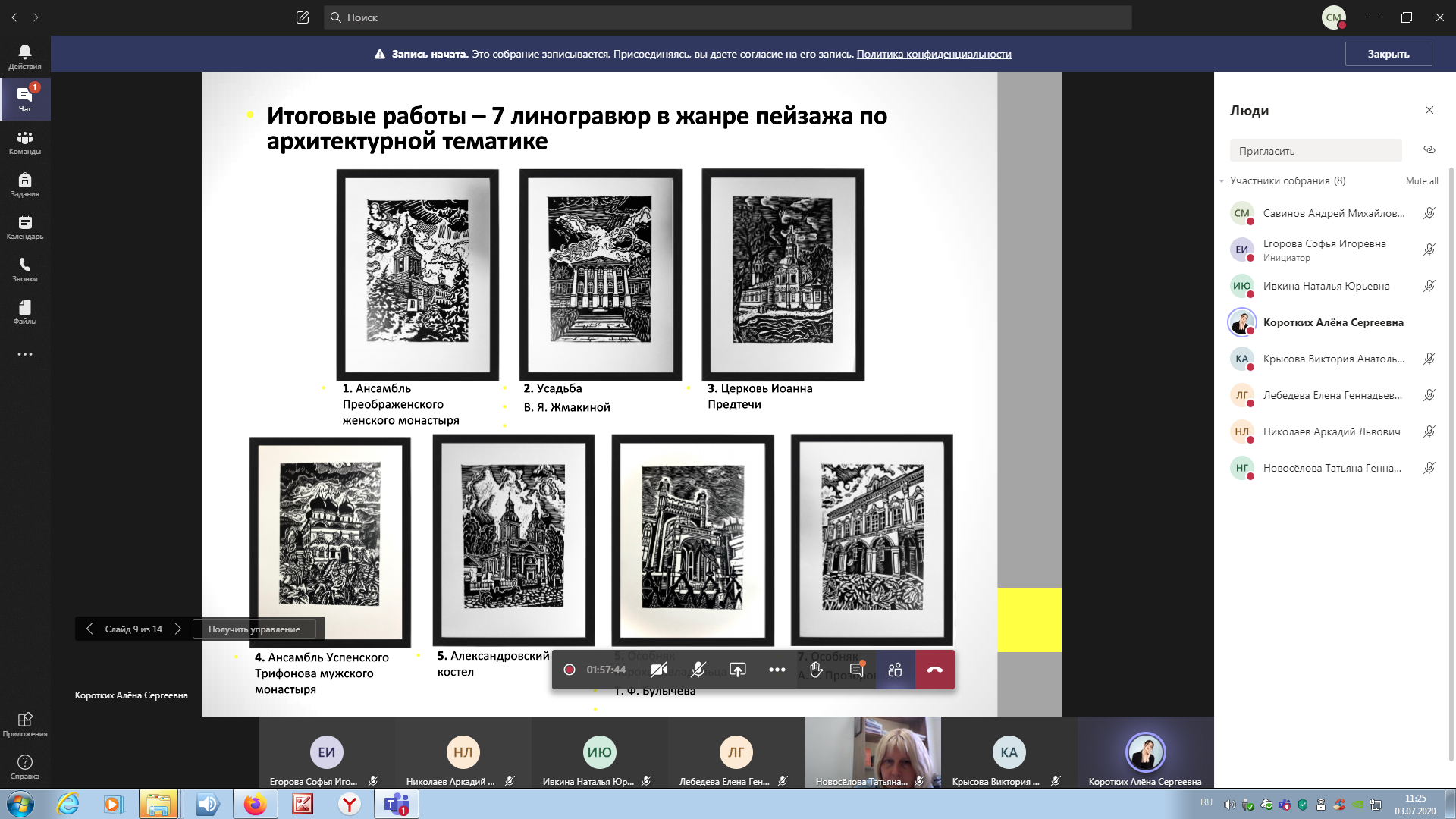Open File Explorer from taskbar
Viewport: 1456px width, 819px height.
[x=158, y=804]
